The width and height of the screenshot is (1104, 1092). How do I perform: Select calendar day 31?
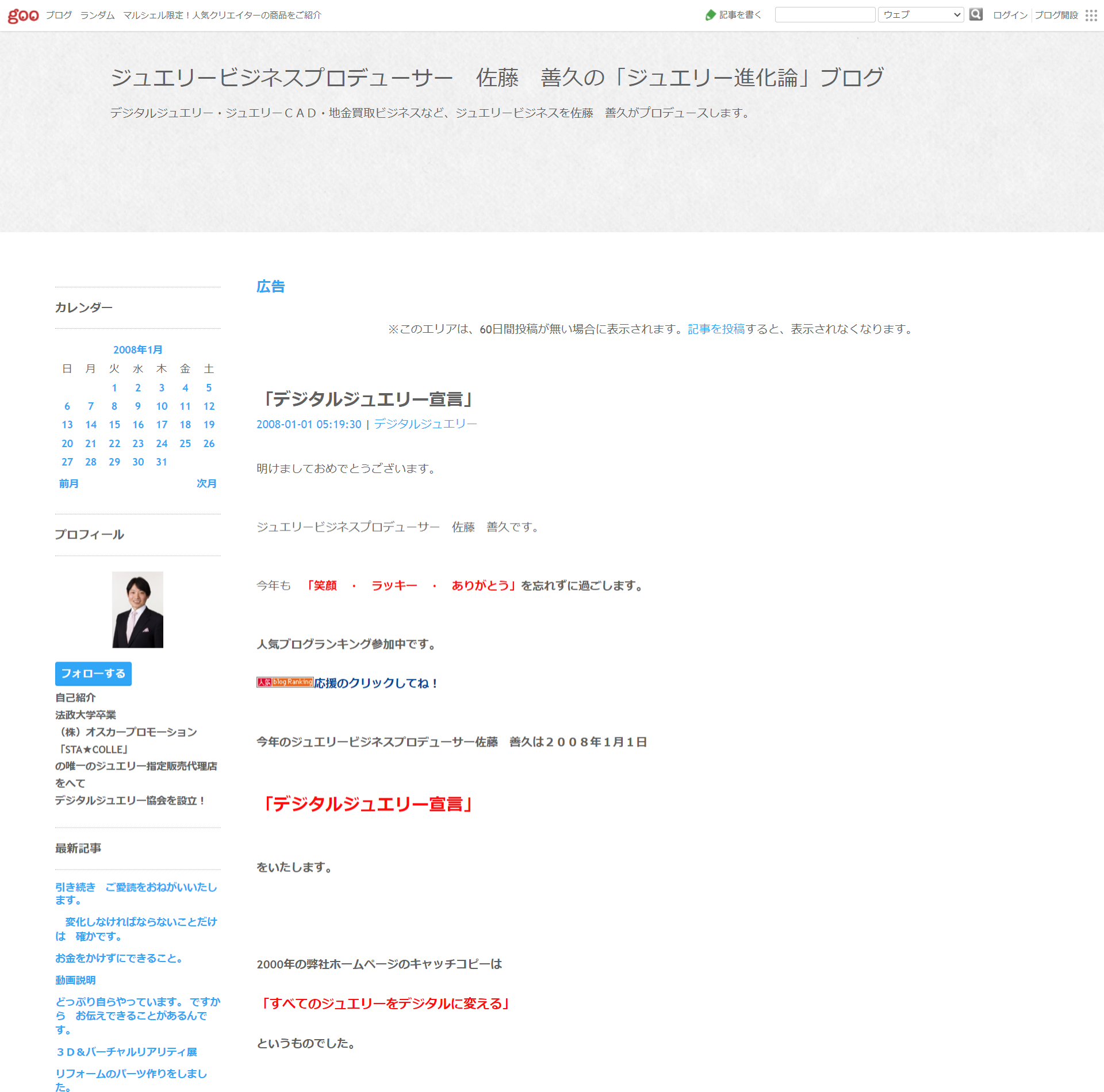[162, 462]
